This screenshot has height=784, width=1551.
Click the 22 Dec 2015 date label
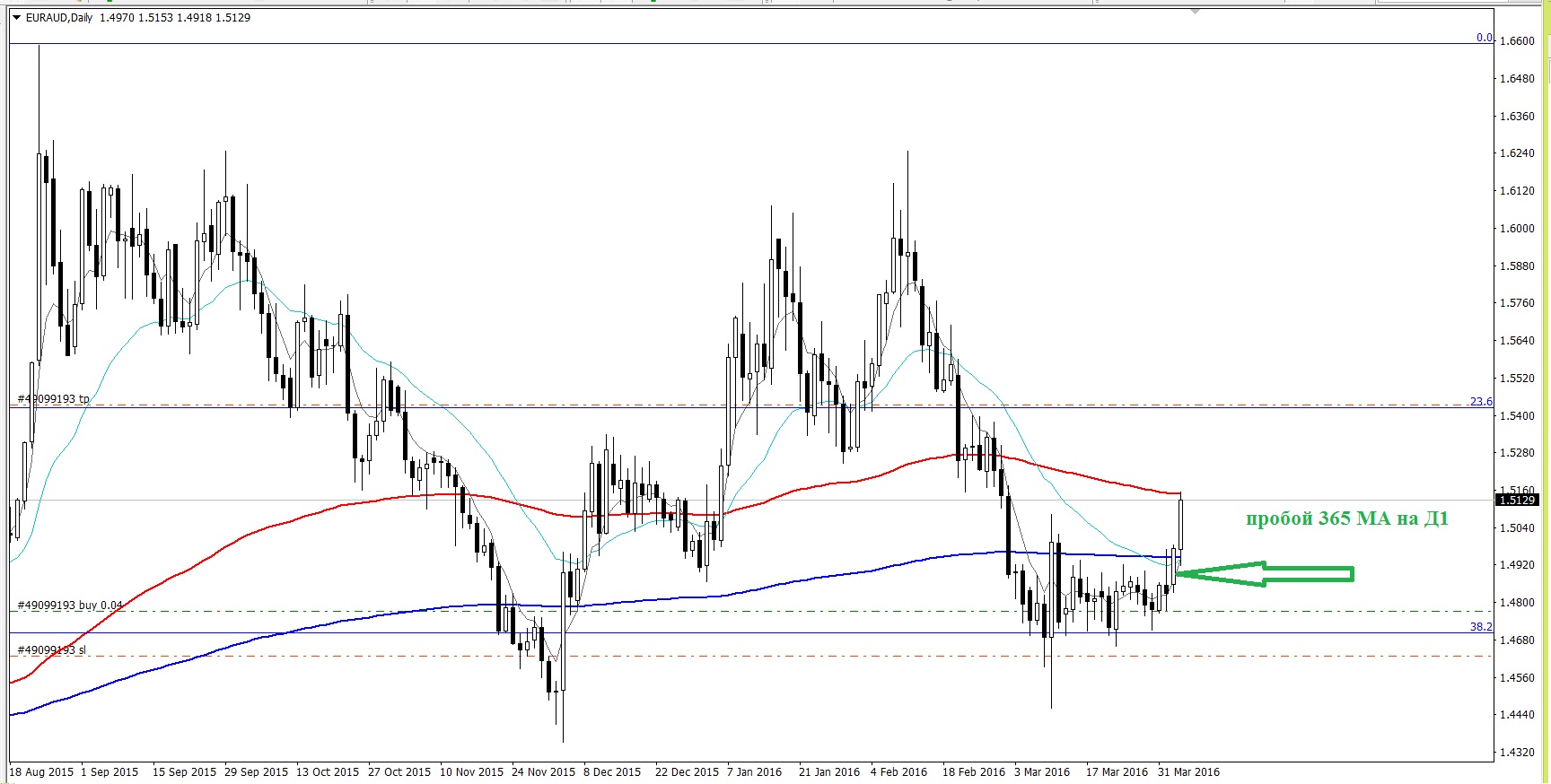point(687,771)
